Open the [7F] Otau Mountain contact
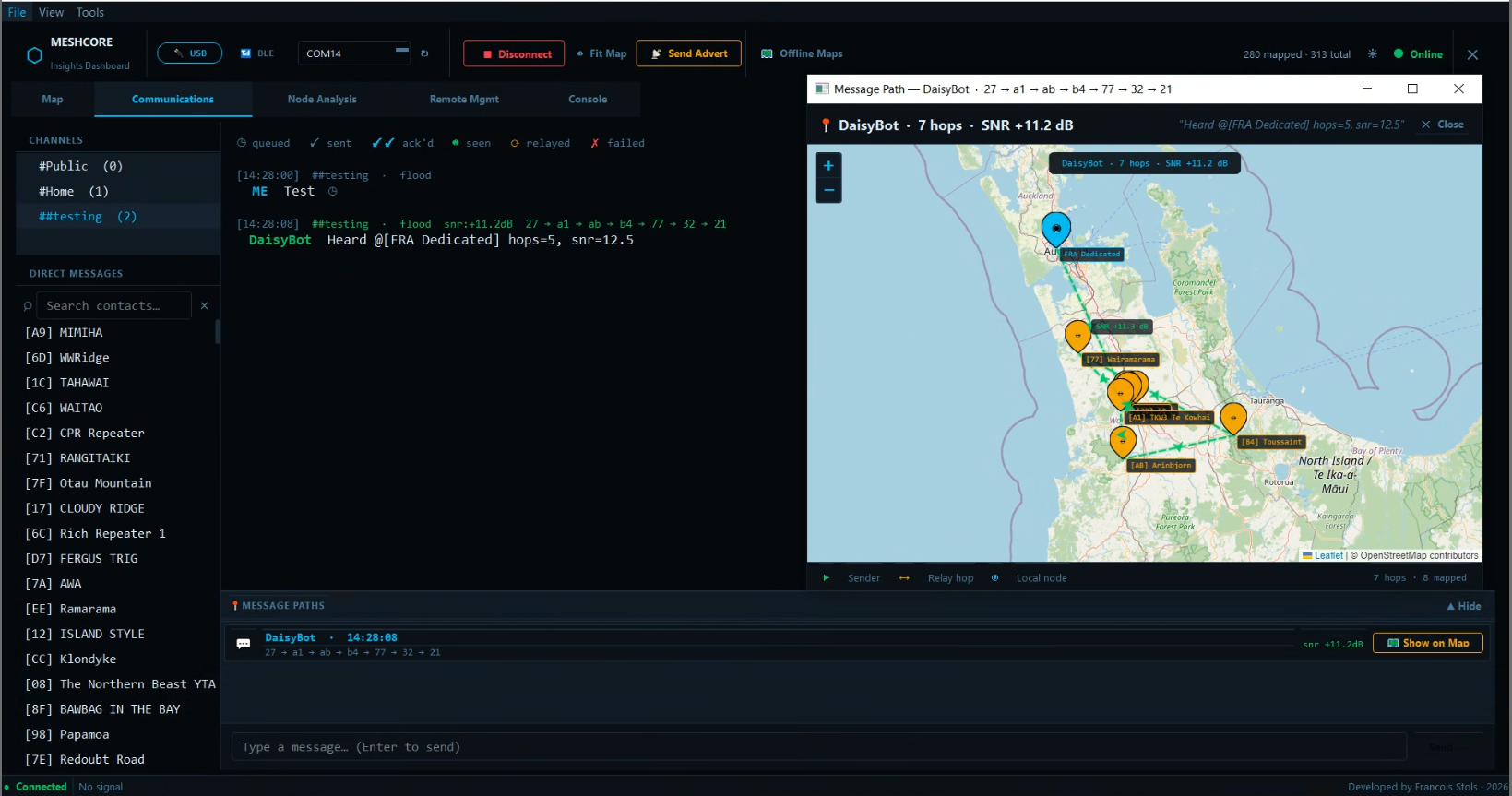This screenshot has width=1512, height=796. (118, 483)
